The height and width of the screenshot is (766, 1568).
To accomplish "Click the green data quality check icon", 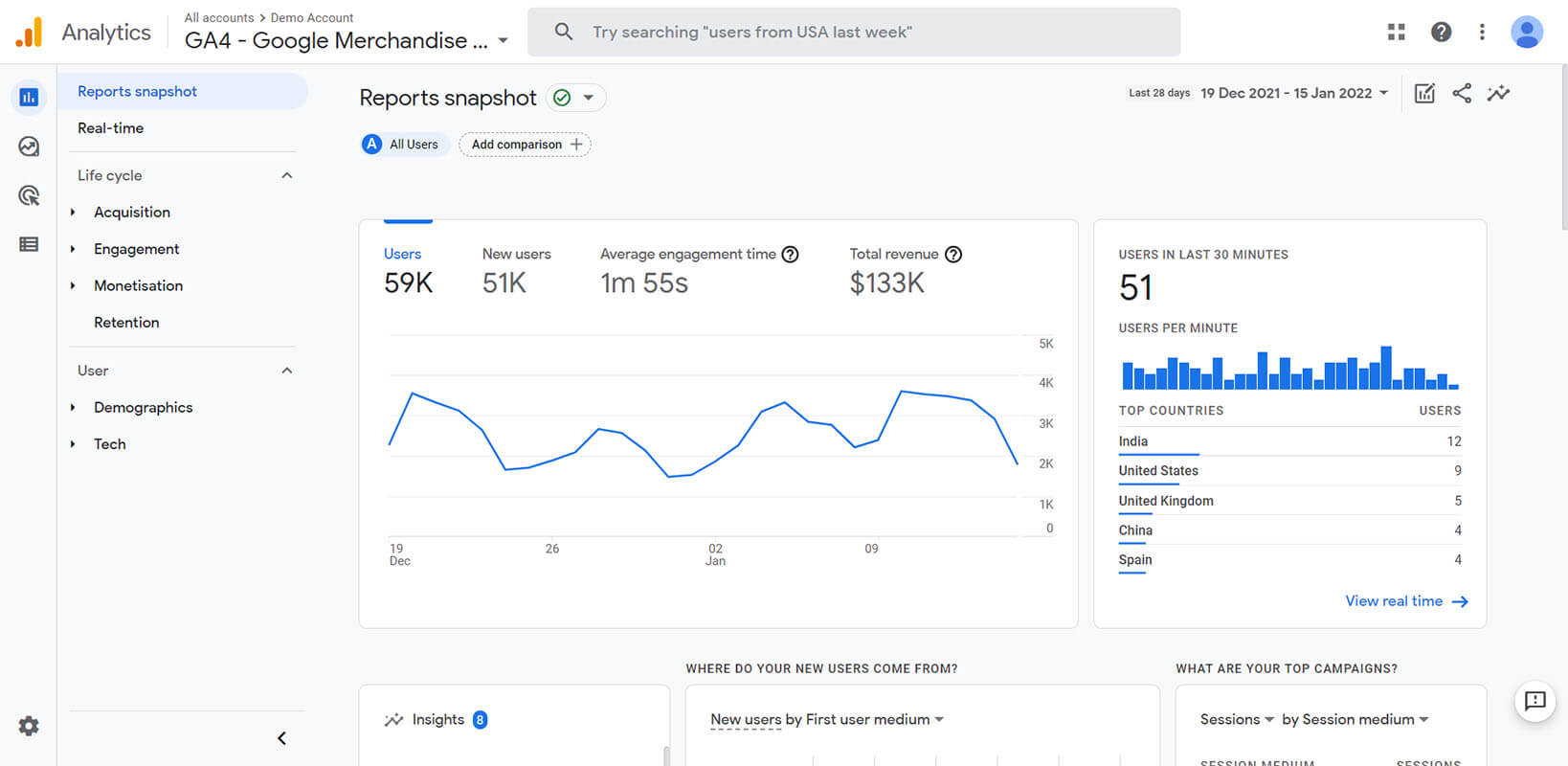I will pos(562,98).
